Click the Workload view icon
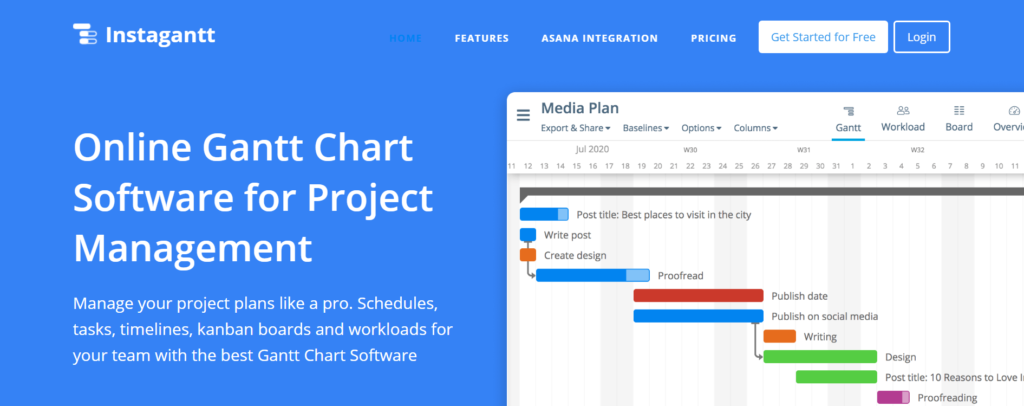This screenshot has height=406, width=1024. [903, 111]
